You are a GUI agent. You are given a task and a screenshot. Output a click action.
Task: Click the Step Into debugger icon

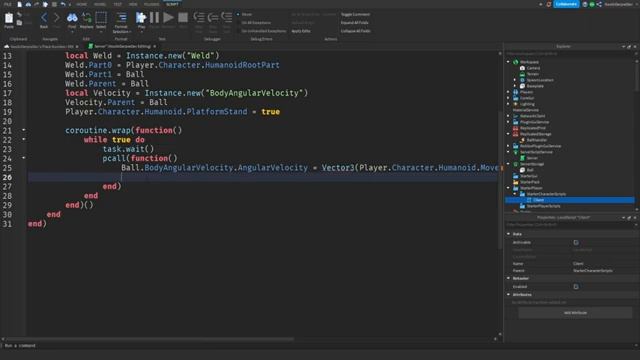tap(199, 18)
